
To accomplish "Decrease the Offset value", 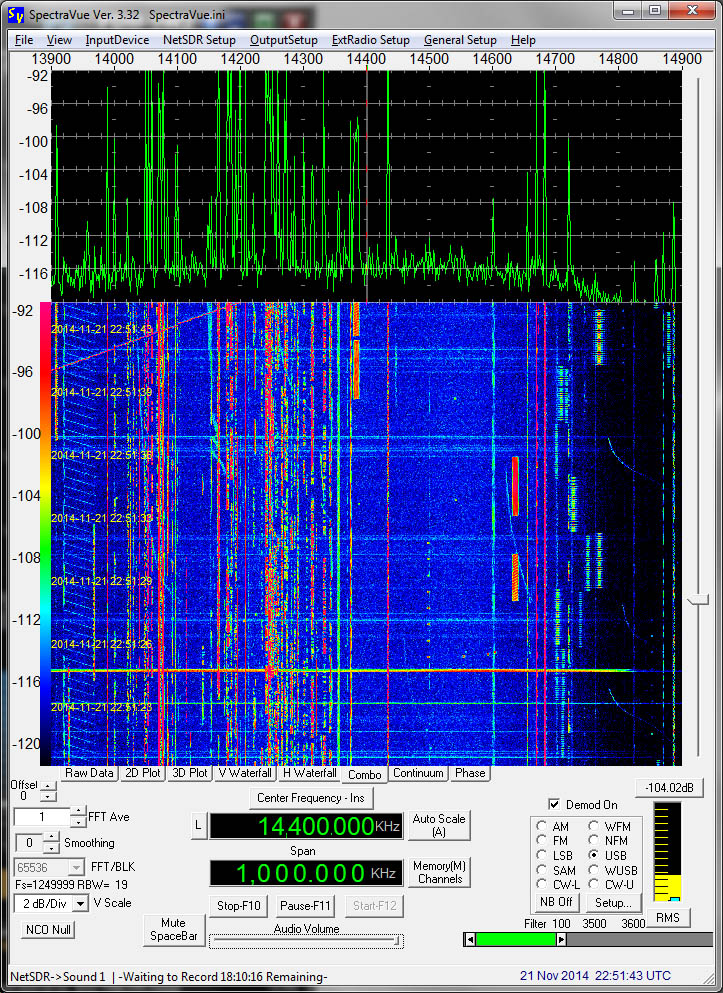I will (48, 797).
